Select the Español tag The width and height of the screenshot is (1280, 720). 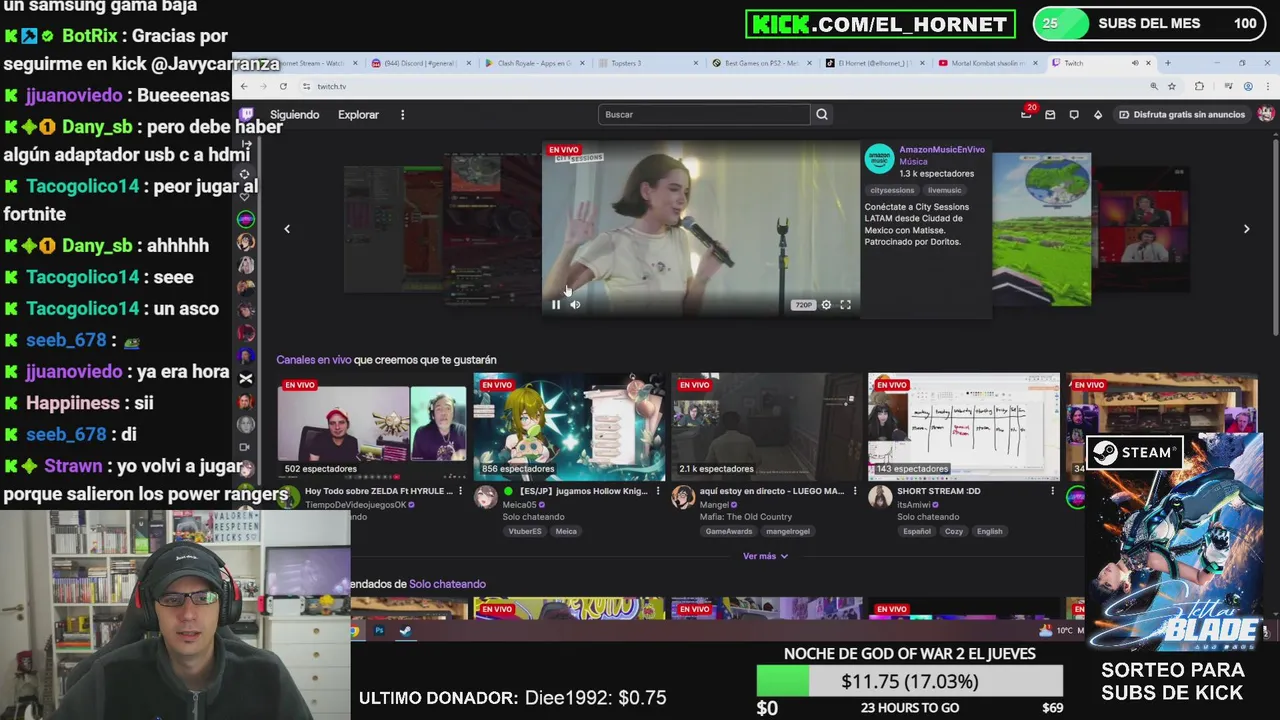point(917,531)
